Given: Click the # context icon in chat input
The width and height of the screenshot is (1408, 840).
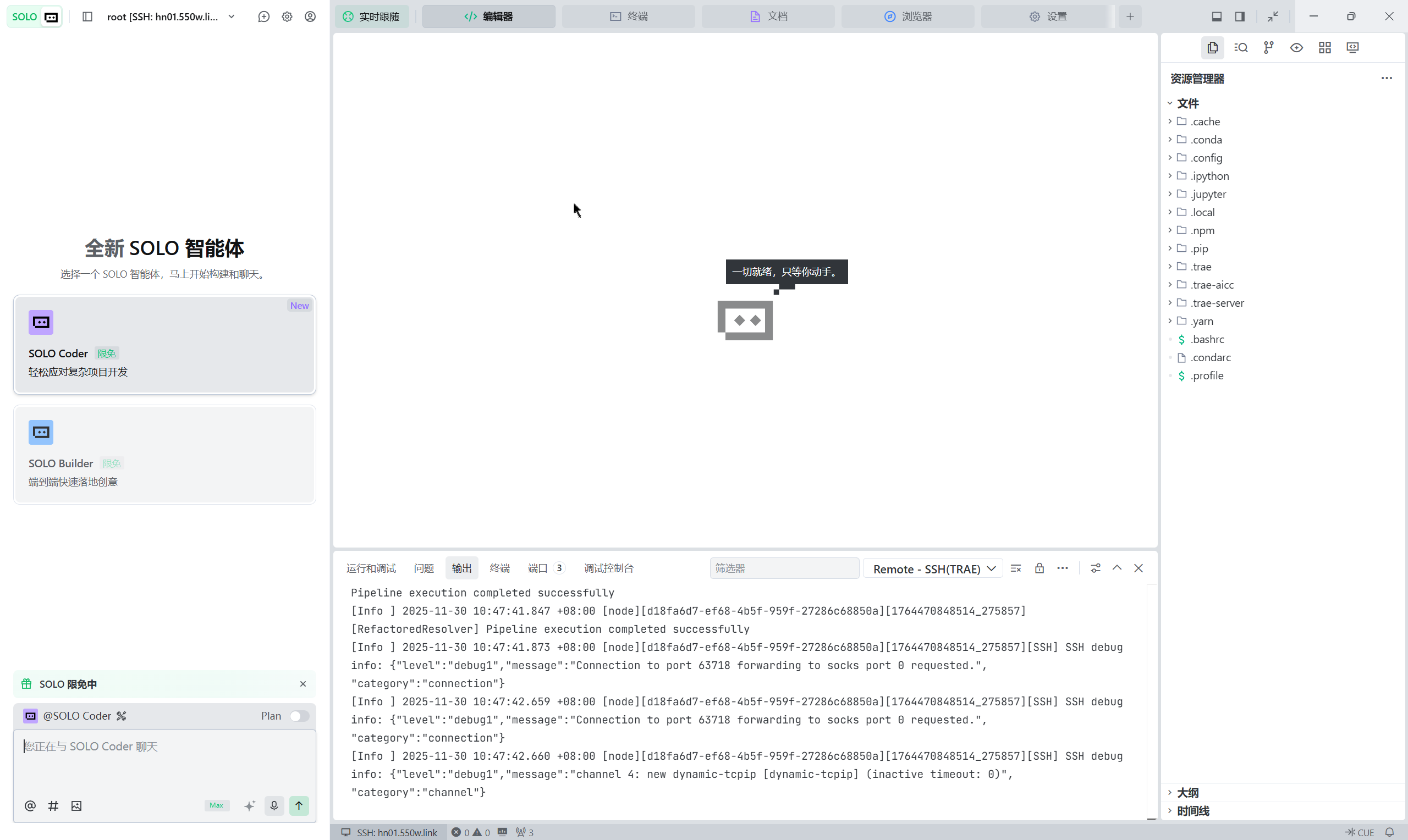Looking at the screenshot, I should [x=53, y=805].
